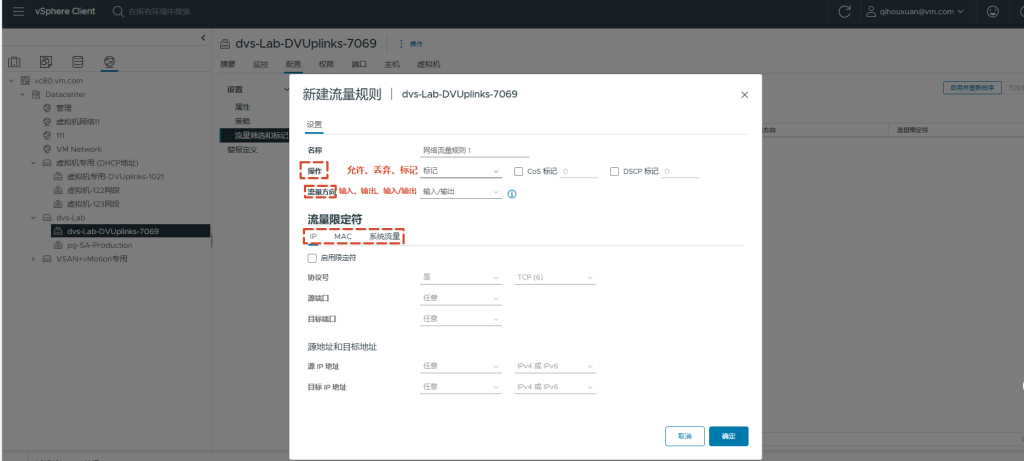
Task: Select the MAC qualifier tab
Action: [343, 236]
